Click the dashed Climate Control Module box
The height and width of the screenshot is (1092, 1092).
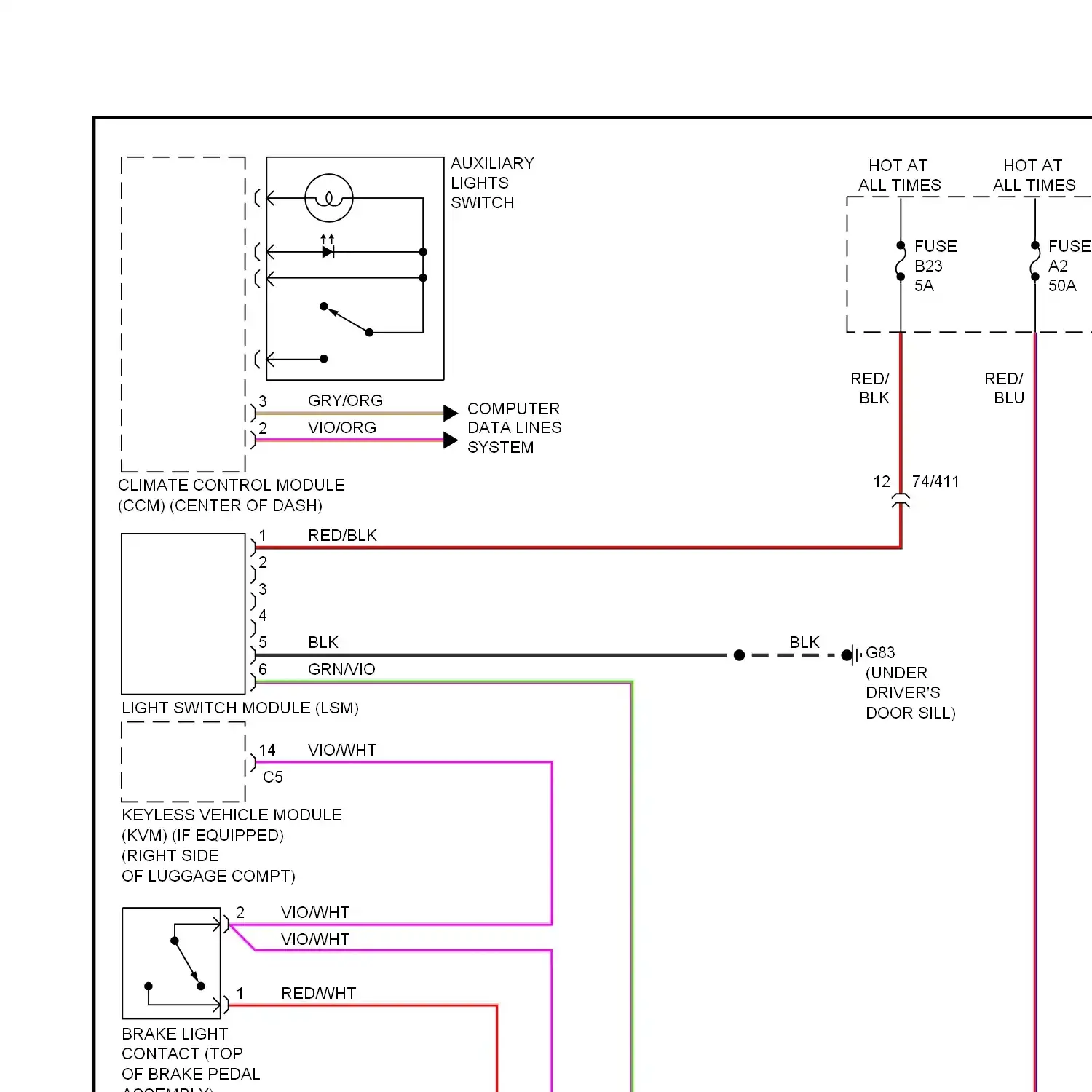pyautogui.click(x=183, y=314)
